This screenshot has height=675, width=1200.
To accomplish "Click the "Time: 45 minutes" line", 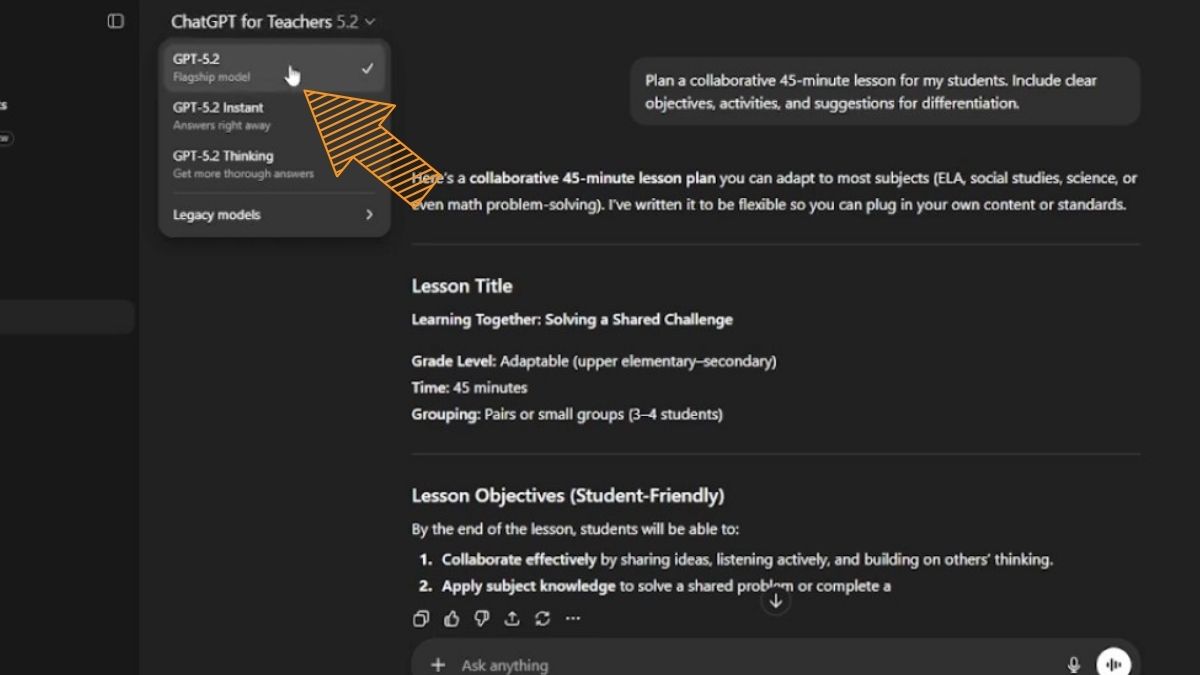I will (469, 387).
